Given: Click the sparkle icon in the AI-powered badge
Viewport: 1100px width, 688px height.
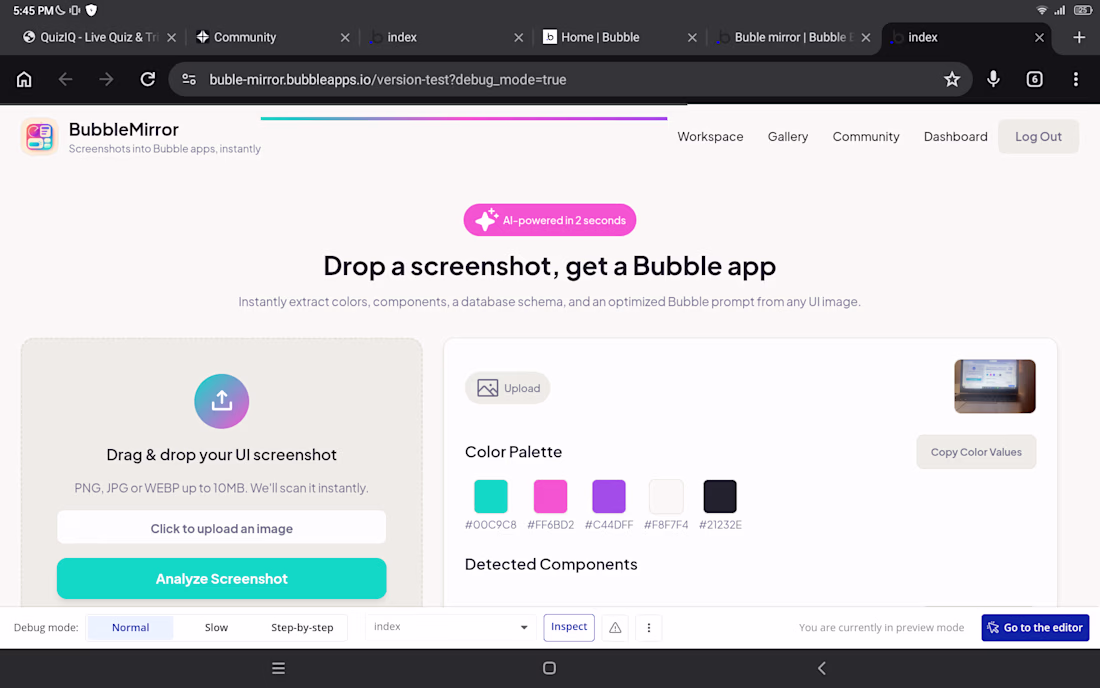Looking at the screenshot, I should coord(486,220).
